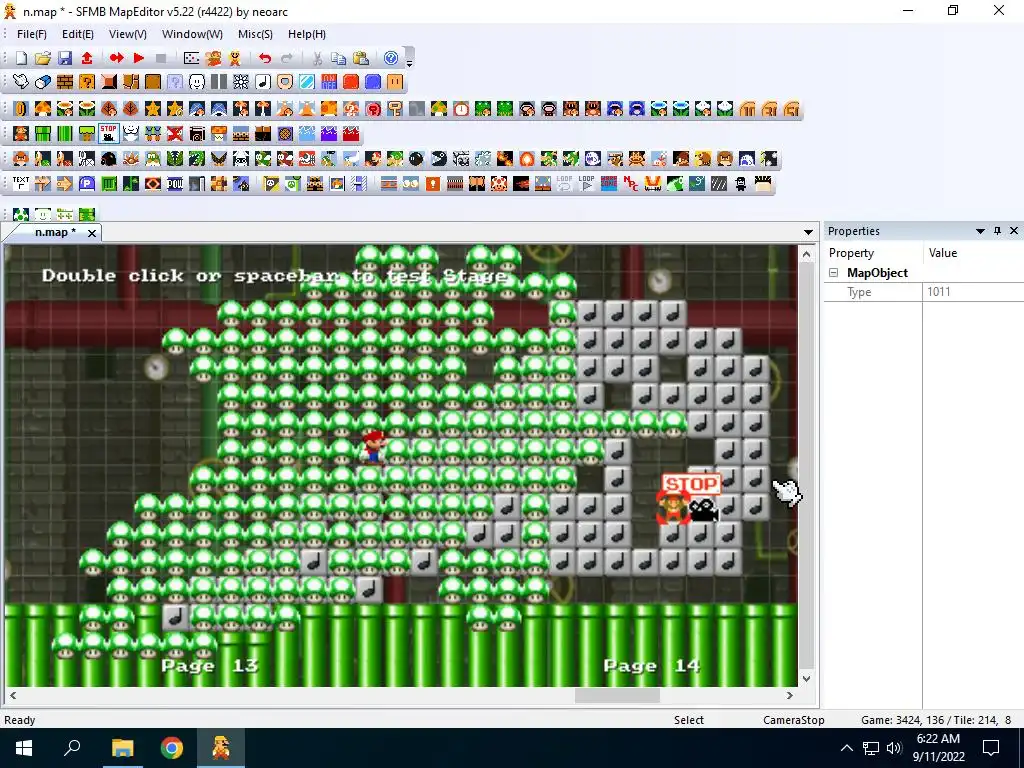This screenshot has width=1024, height=768.
Task: Open the document tab list dropdown arrow
Action: pyautogui.click(x=808, y=232)
